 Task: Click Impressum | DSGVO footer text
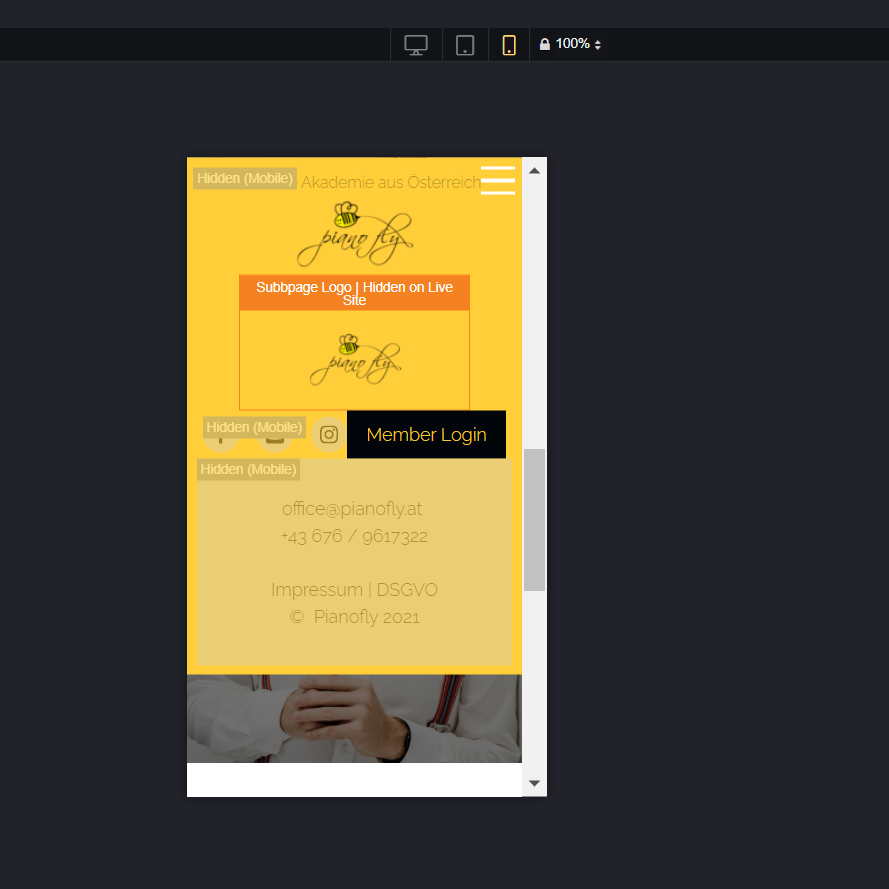354,590
